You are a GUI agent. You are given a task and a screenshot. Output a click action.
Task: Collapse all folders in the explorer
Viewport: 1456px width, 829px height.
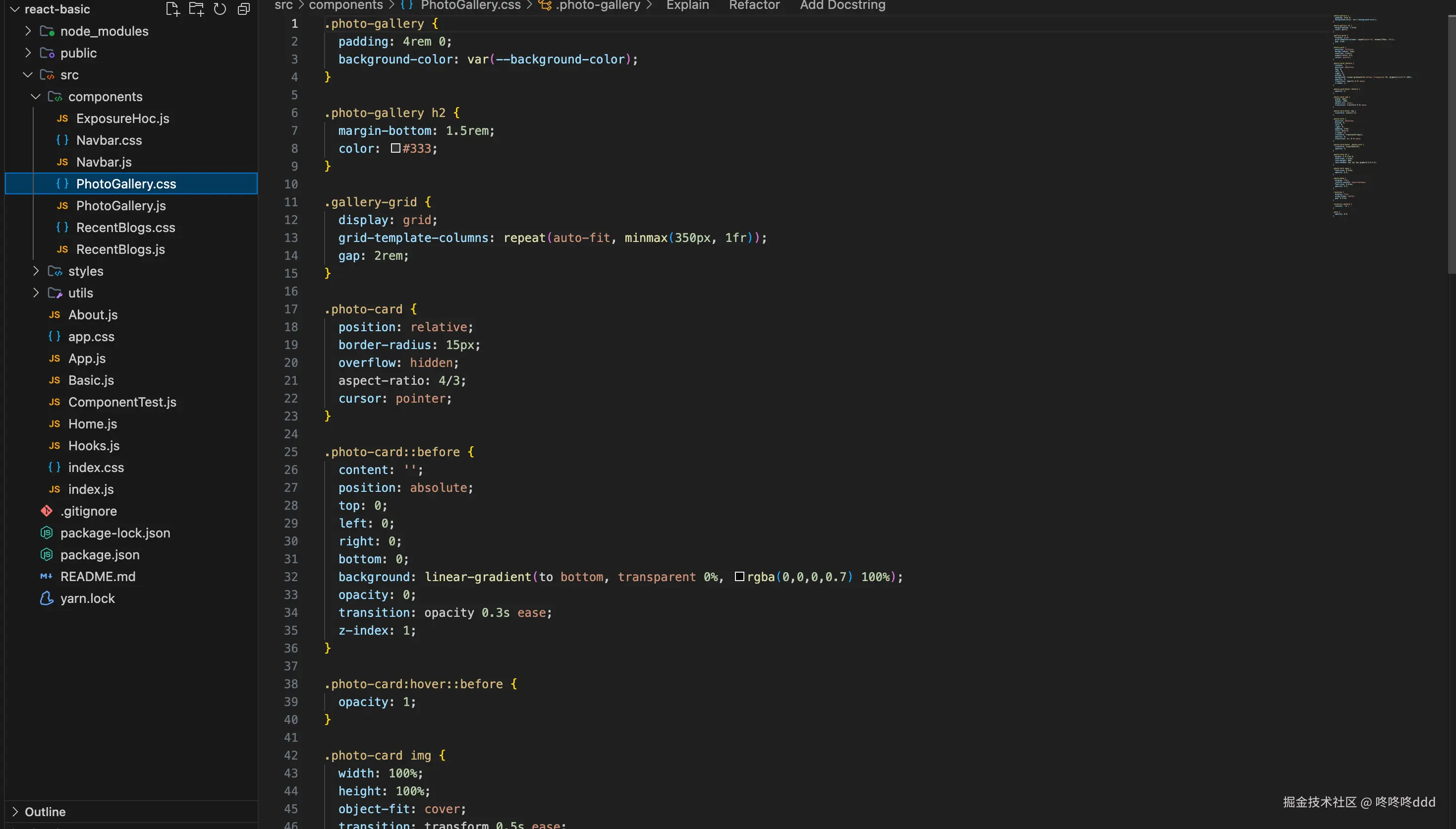(243, 8)
